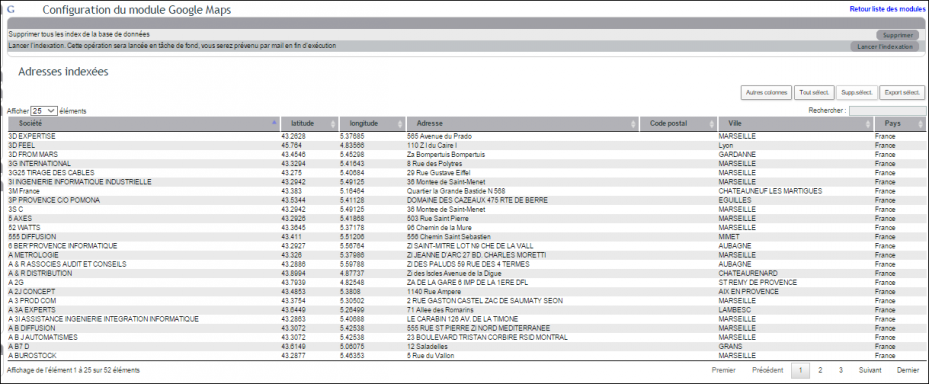Click the Google G logo icon
The height and width of the screenshot is (384, 929).
10,10
